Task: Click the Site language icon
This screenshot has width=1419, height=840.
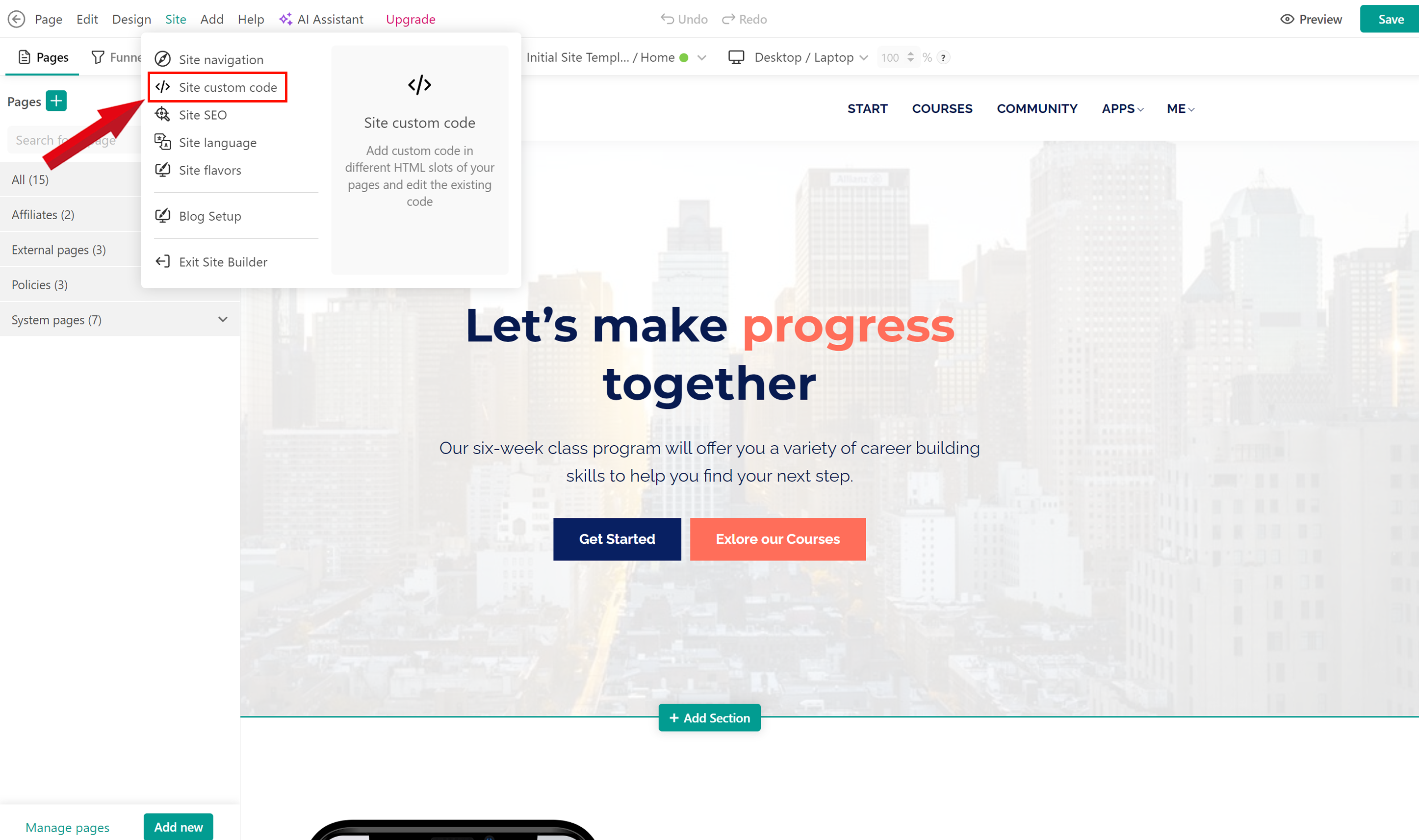Action: 162,142
